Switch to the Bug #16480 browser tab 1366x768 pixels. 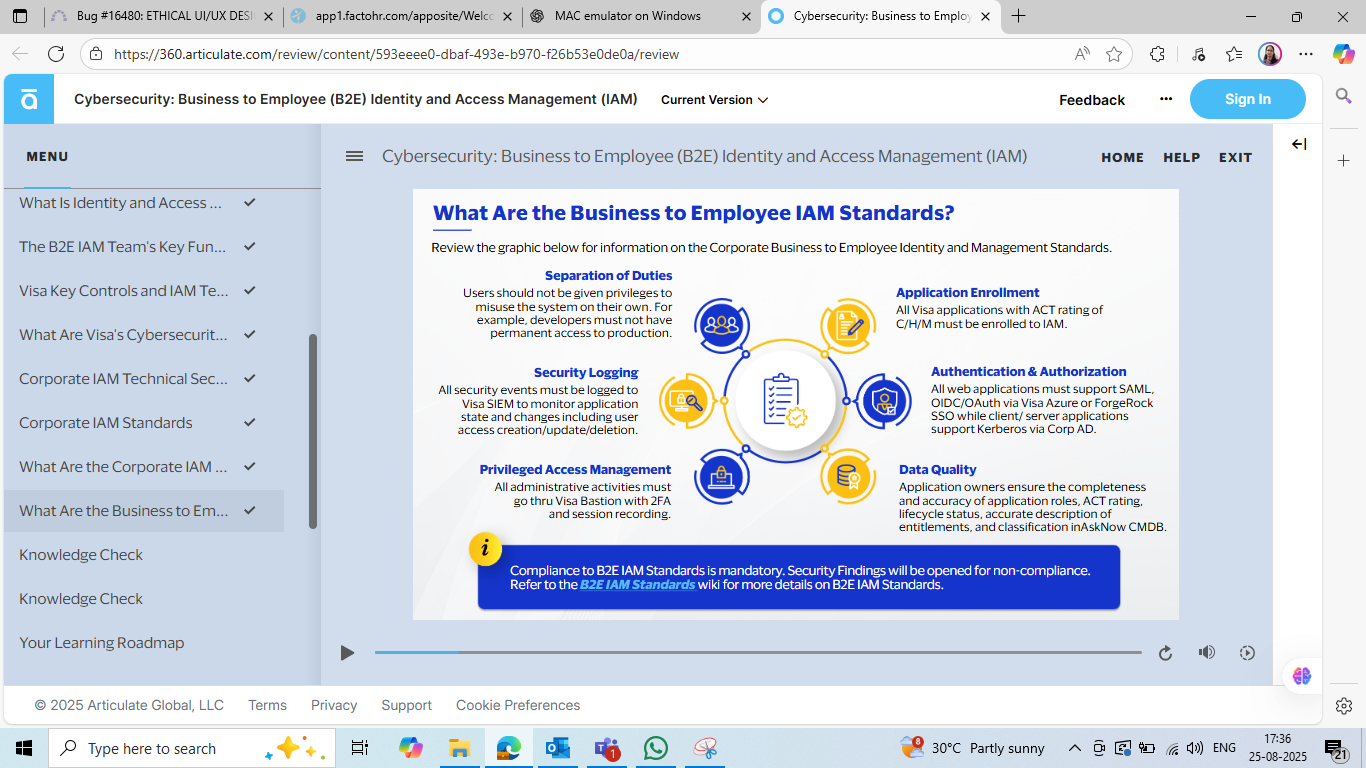pyautogui.click(x=162, y=16)
